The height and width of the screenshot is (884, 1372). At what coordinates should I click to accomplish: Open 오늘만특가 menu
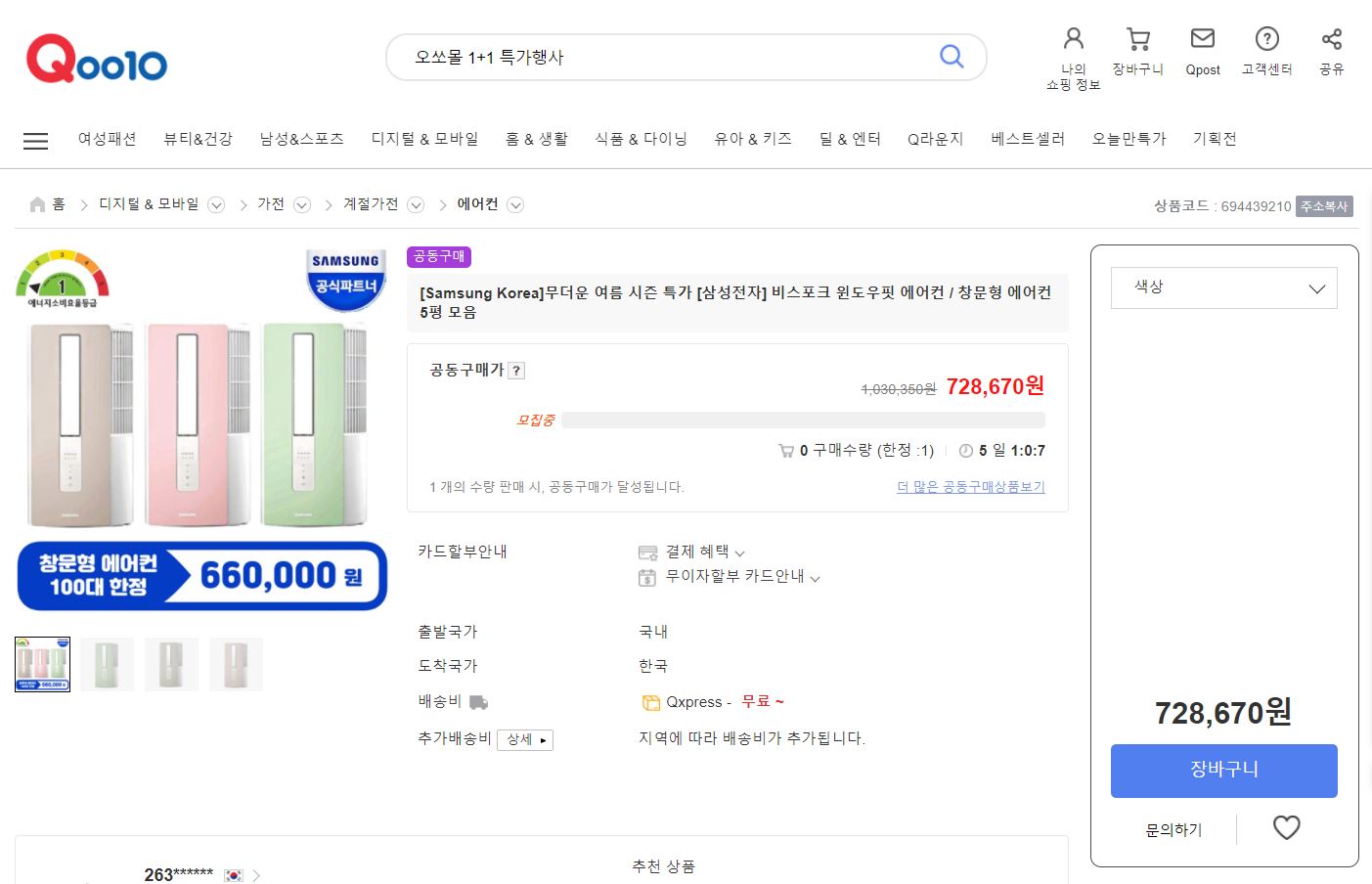tap(1129, 139)
